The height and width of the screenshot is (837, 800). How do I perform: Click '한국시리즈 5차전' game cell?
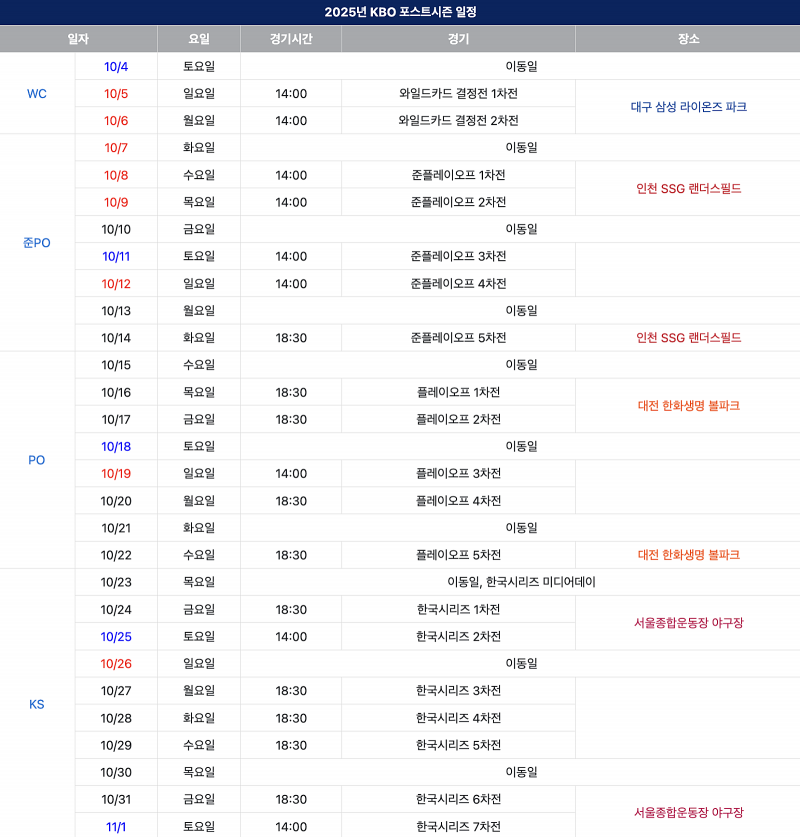[x=458, y=745]
